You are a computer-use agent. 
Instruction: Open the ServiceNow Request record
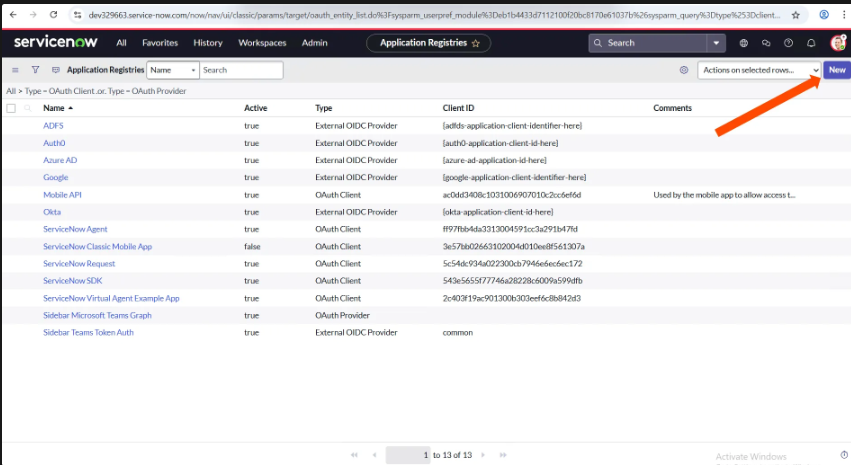(79, 263)
